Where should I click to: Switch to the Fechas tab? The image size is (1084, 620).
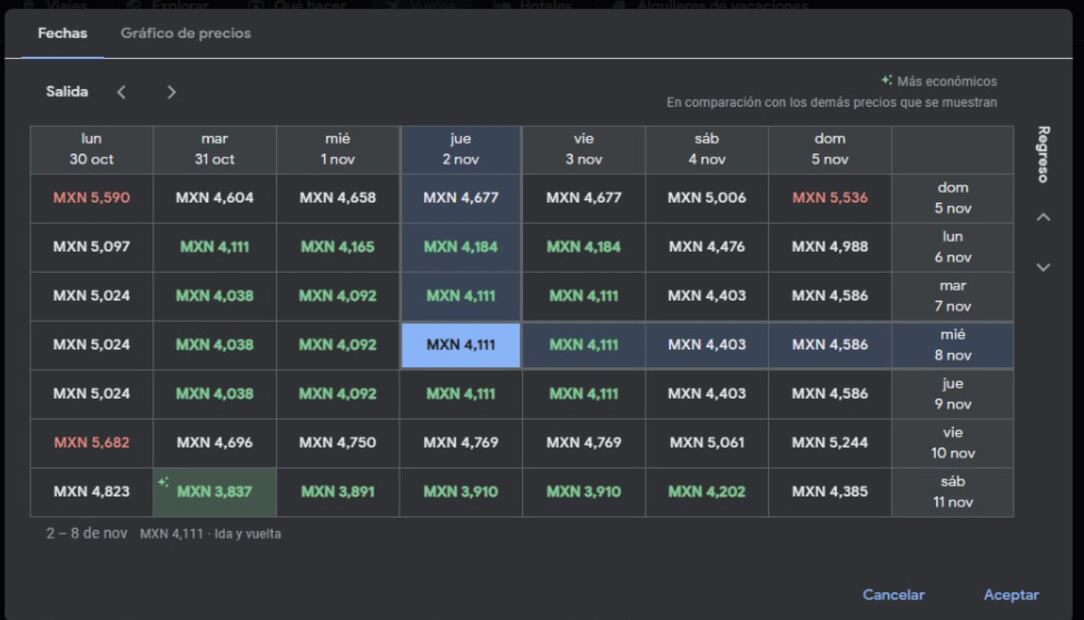62,33
